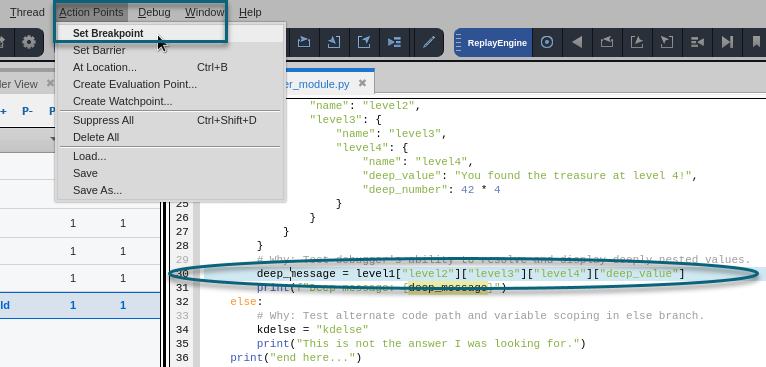Click the kdelse = "kdelse" code line

click(313, 329)
